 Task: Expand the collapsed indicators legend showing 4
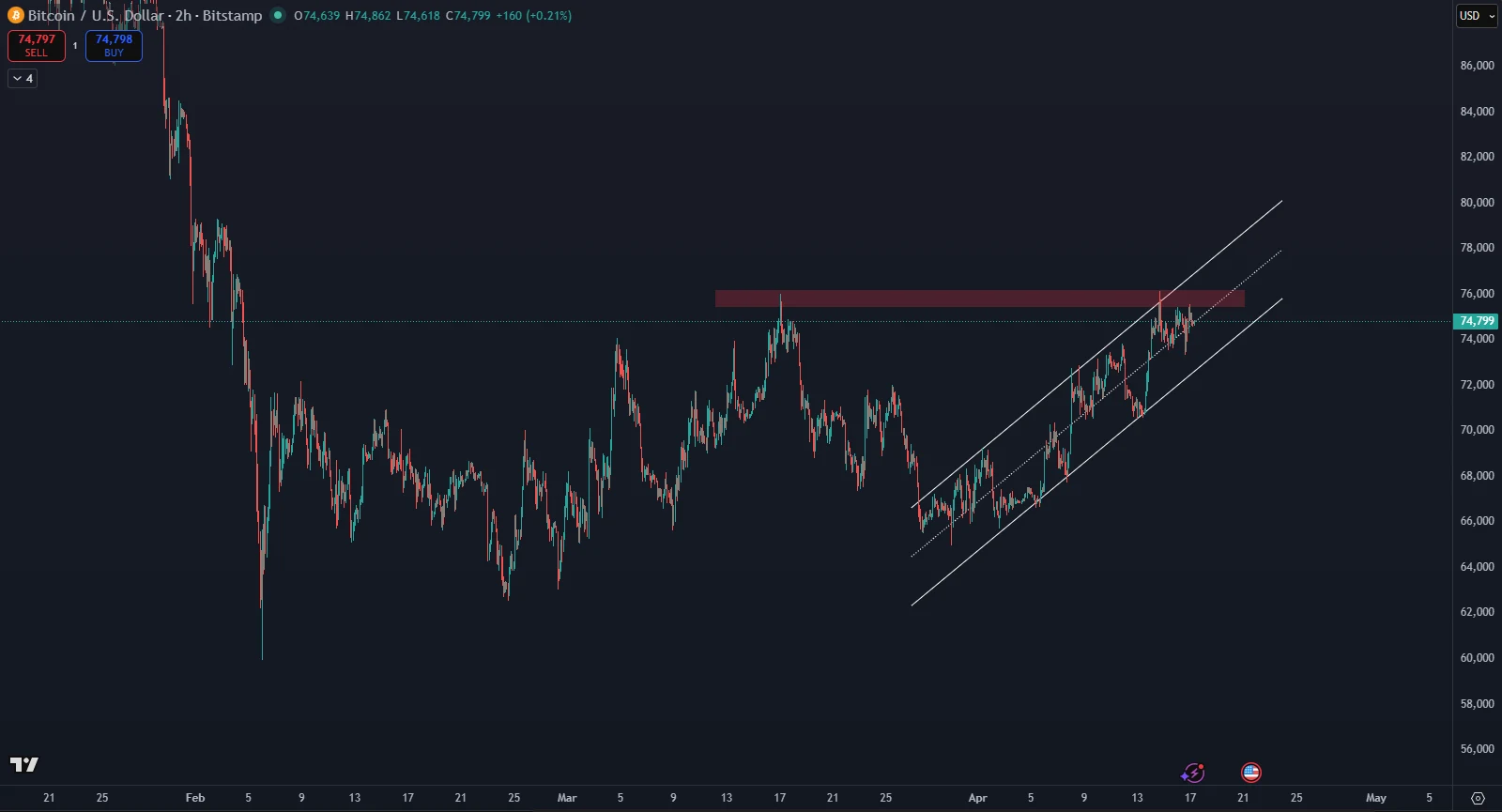pos(23,79)
